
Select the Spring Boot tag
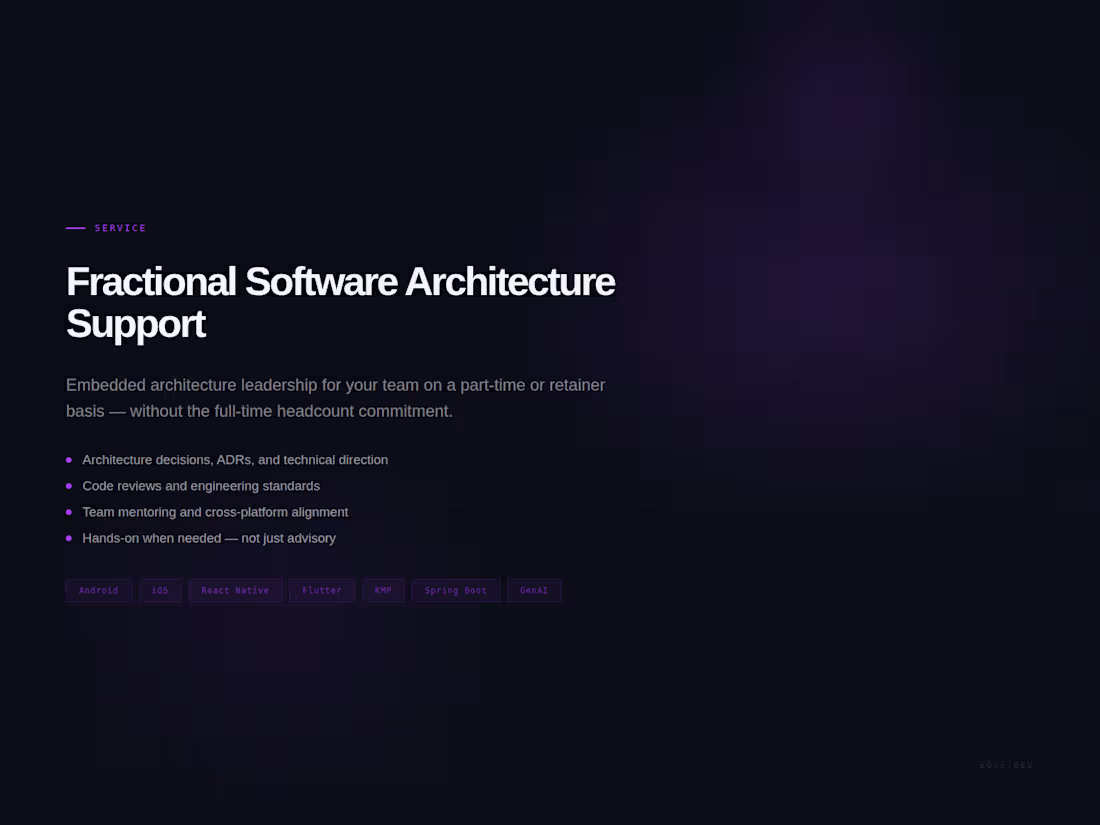[455, 590]
